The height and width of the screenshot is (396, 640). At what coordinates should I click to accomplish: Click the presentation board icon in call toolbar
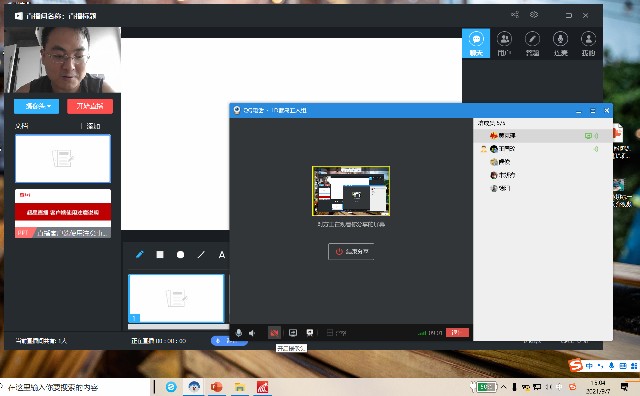[x=310, y=333]
